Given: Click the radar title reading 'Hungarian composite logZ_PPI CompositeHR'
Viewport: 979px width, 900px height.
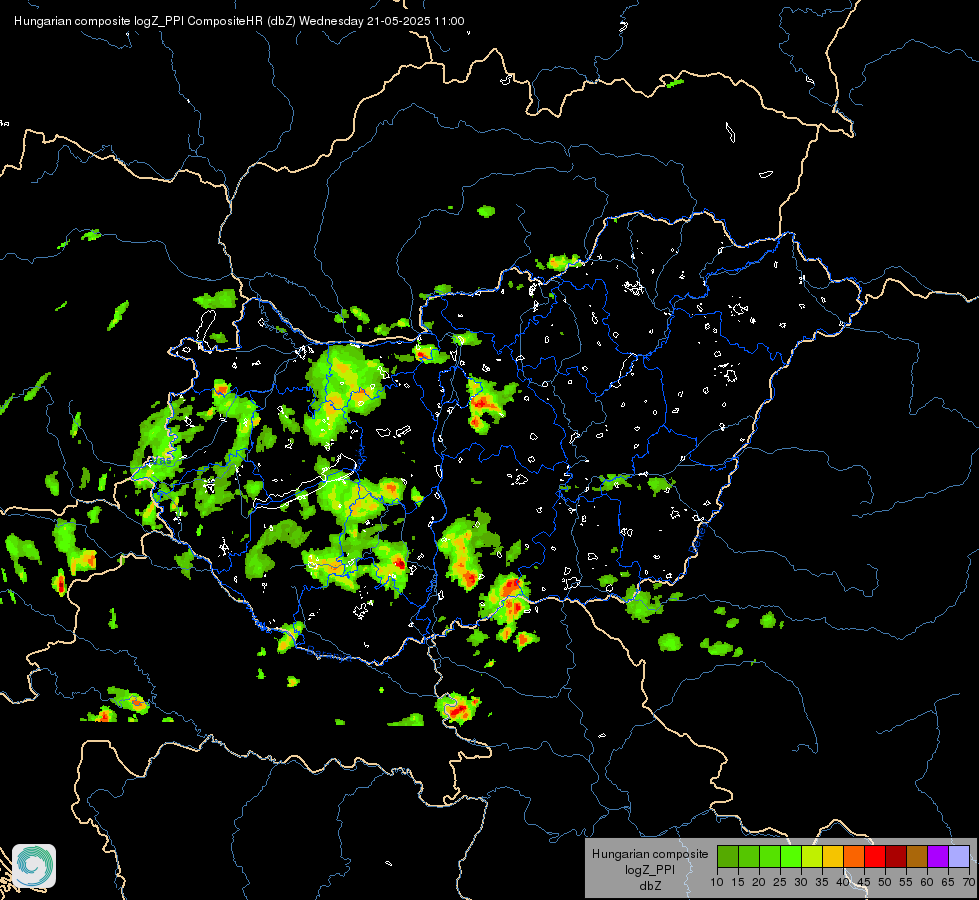Looking at the screenshot, I should point(139,21).
